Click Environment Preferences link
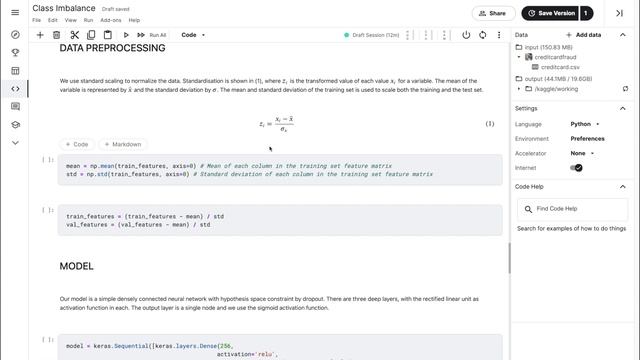 click(587, 139)
